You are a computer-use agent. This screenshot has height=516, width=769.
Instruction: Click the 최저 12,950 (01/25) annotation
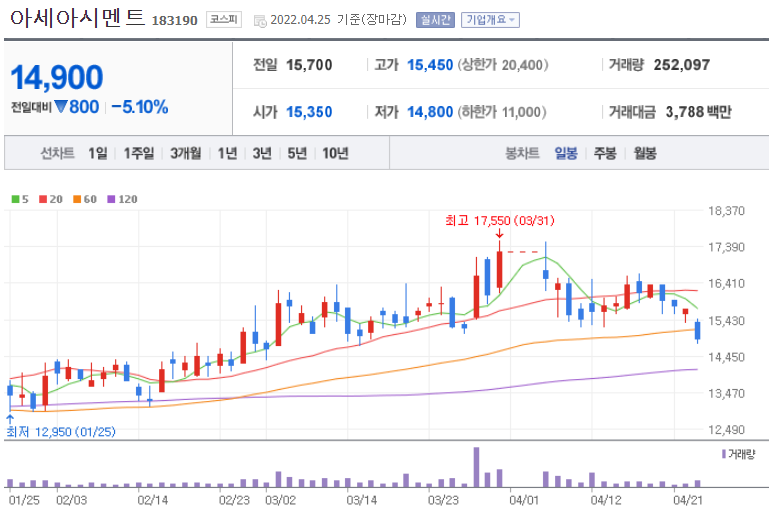pos(61,432)
